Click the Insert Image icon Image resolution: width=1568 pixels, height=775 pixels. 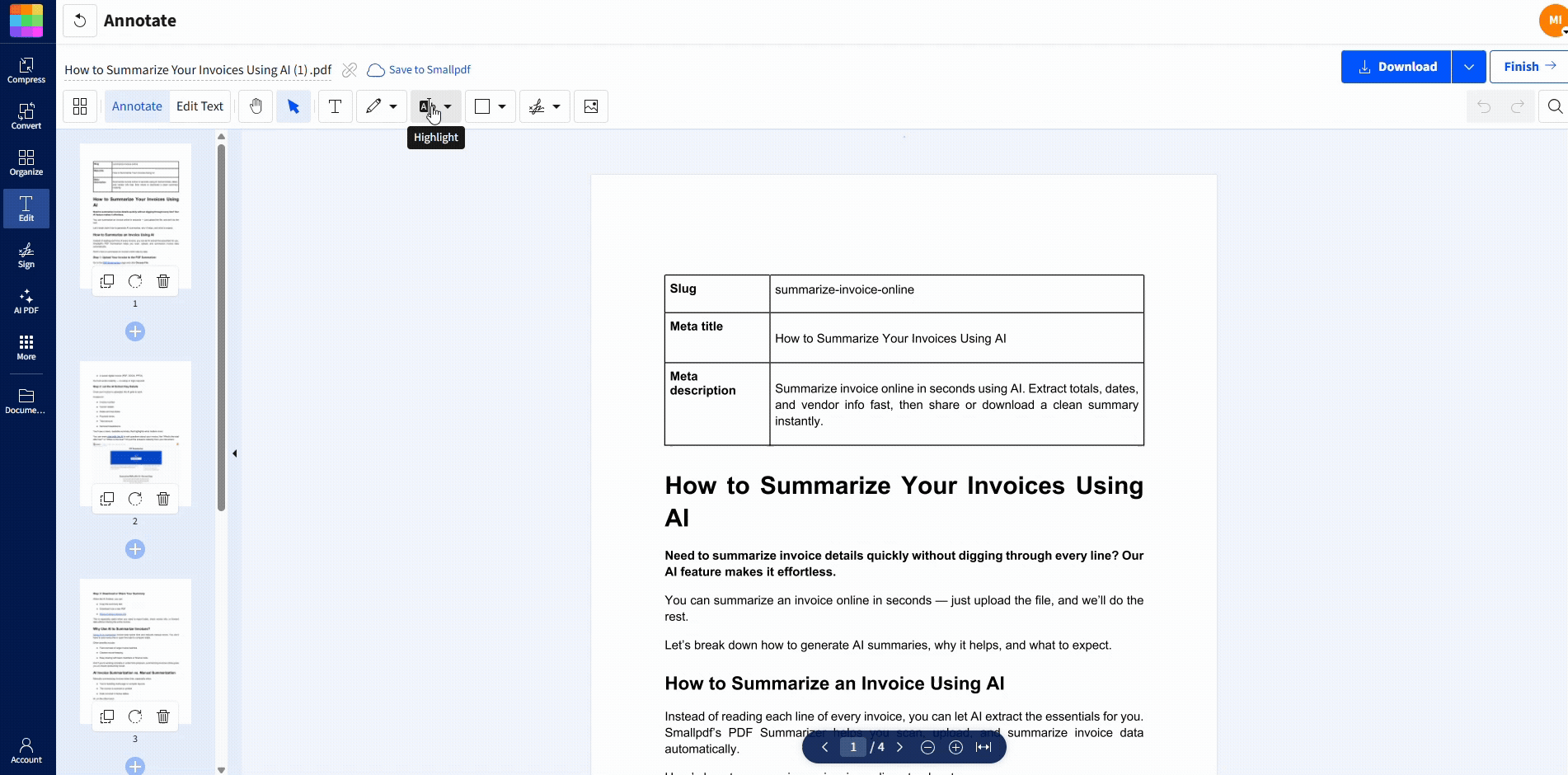pyautogui.click(x=591, y=106)
